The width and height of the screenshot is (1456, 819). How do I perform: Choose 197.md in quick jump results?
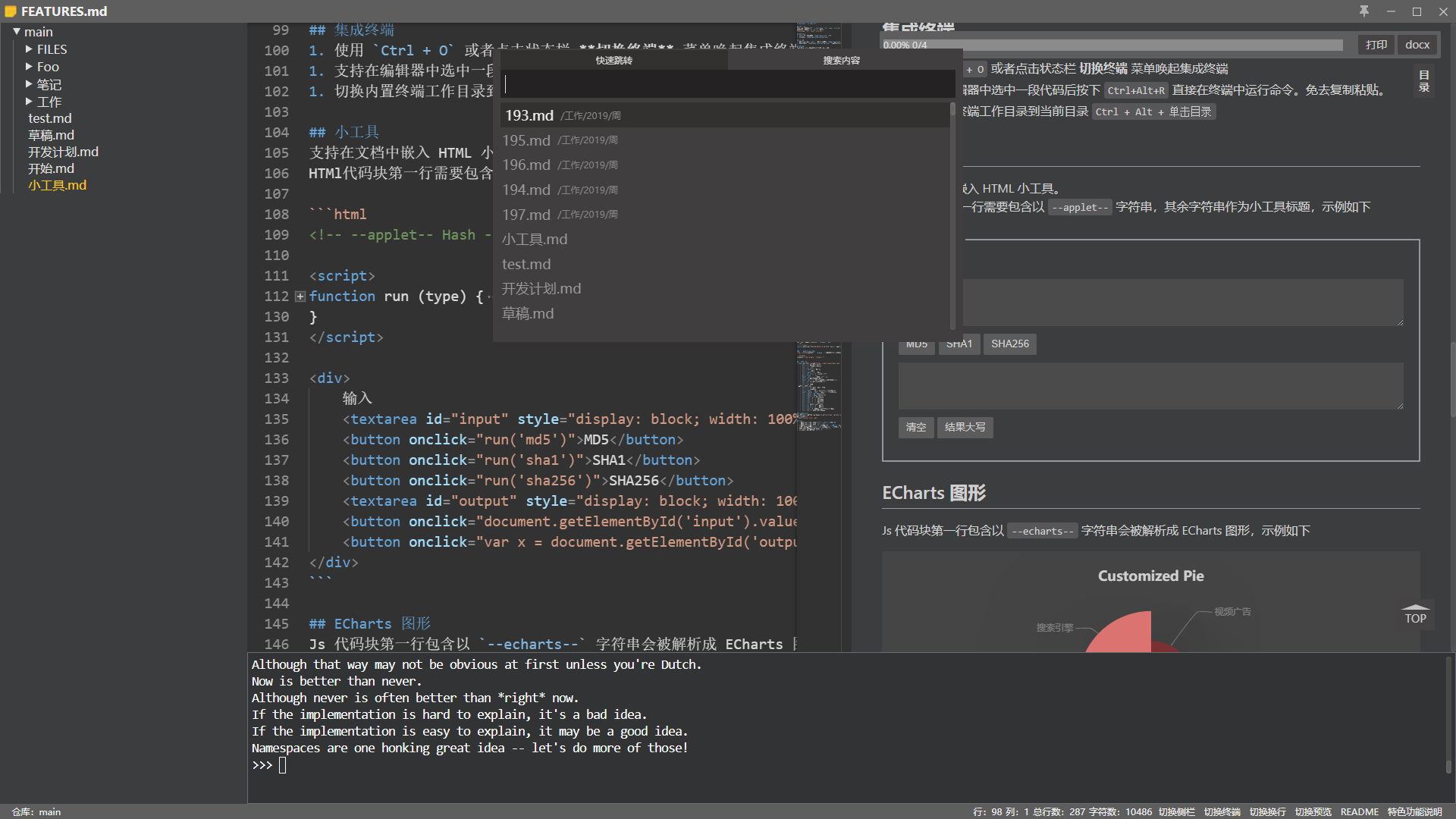(723, 215)
